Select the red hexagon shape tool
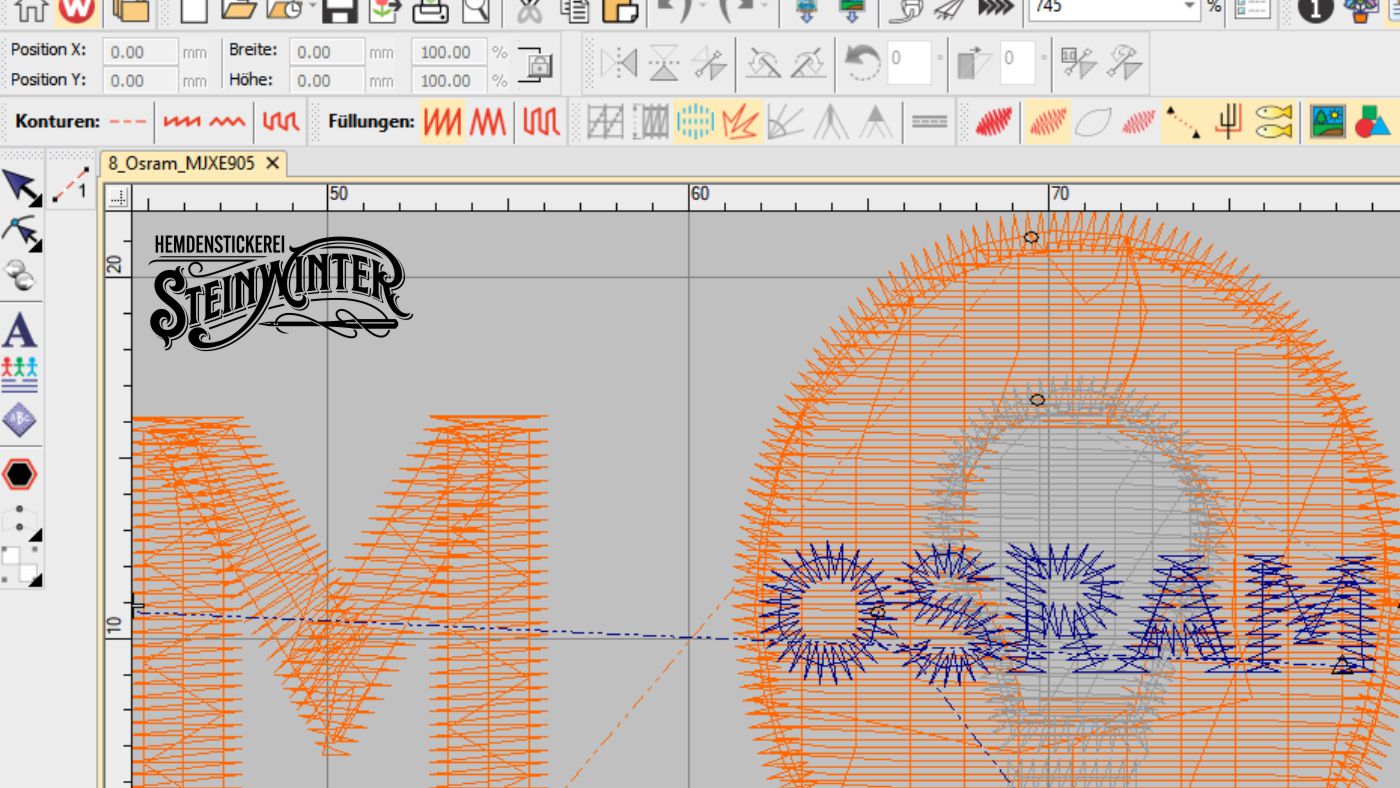1400x788 pixels. (x=19, y=474)
